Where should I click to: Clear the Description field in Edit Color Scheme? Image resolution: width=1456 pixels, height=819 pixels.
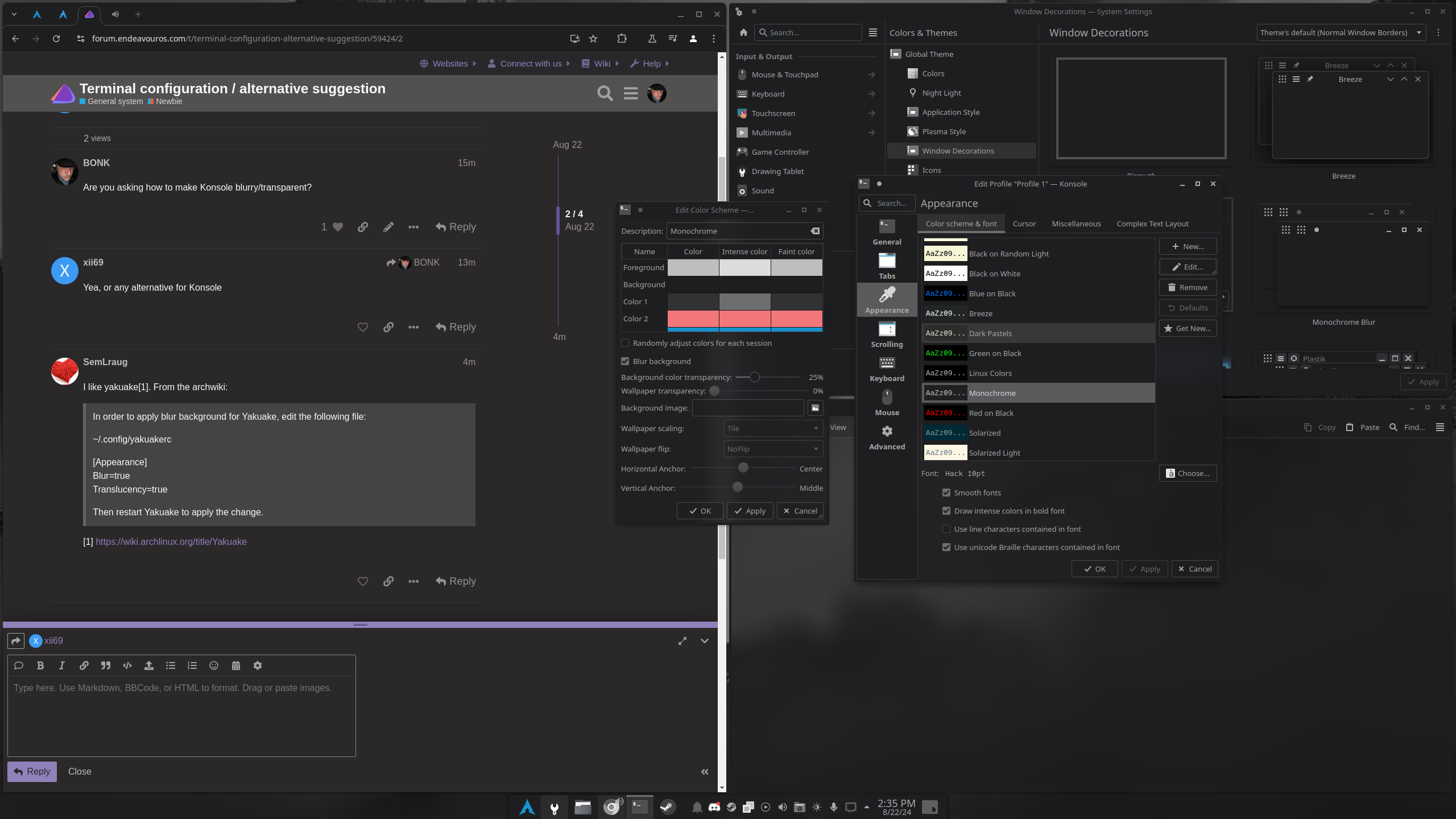[x=815, y=231]
